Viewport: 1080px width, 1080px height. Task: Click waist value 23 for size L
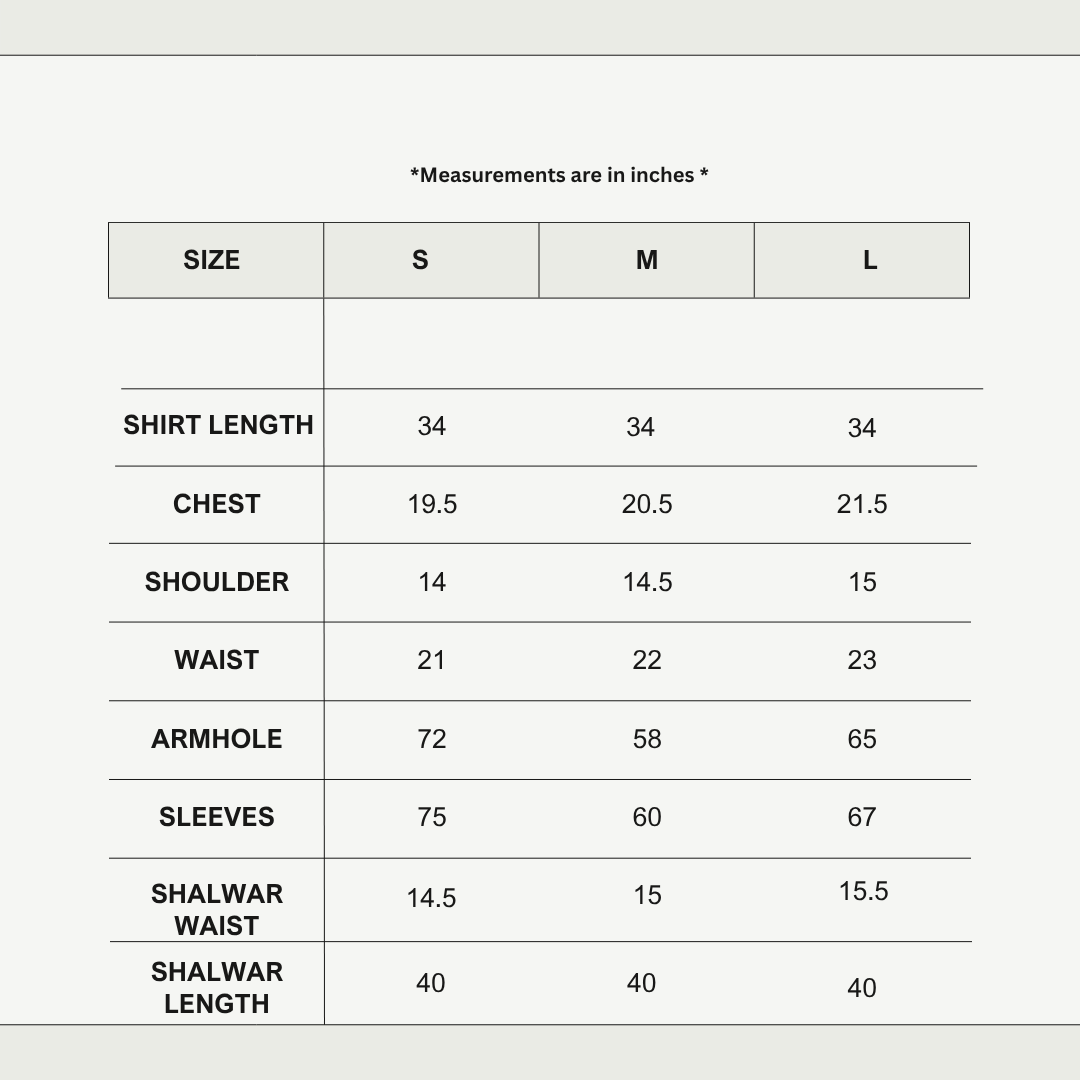[x=862, y=660]
